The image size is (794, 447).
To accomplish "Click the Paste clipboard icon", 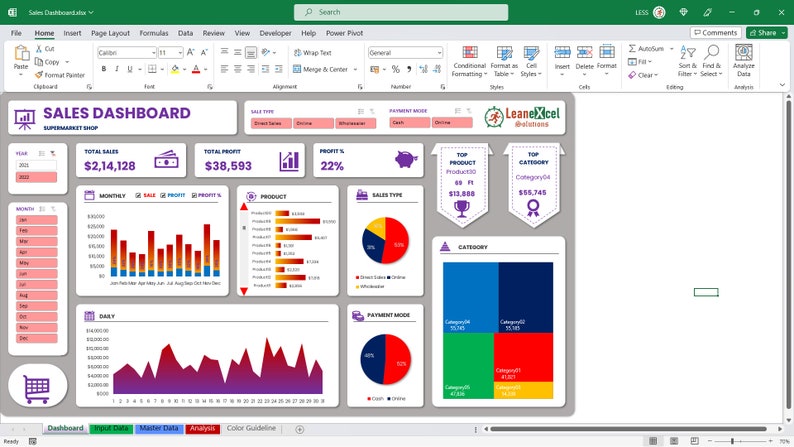I will (21, 53).
